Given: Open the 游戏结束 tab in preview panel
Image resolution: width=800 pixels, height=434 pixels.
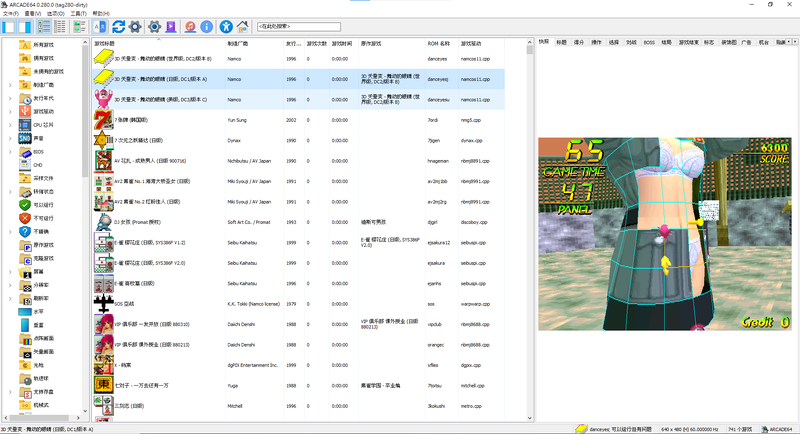Looking at the screenshot, I should tap(688, 42).
